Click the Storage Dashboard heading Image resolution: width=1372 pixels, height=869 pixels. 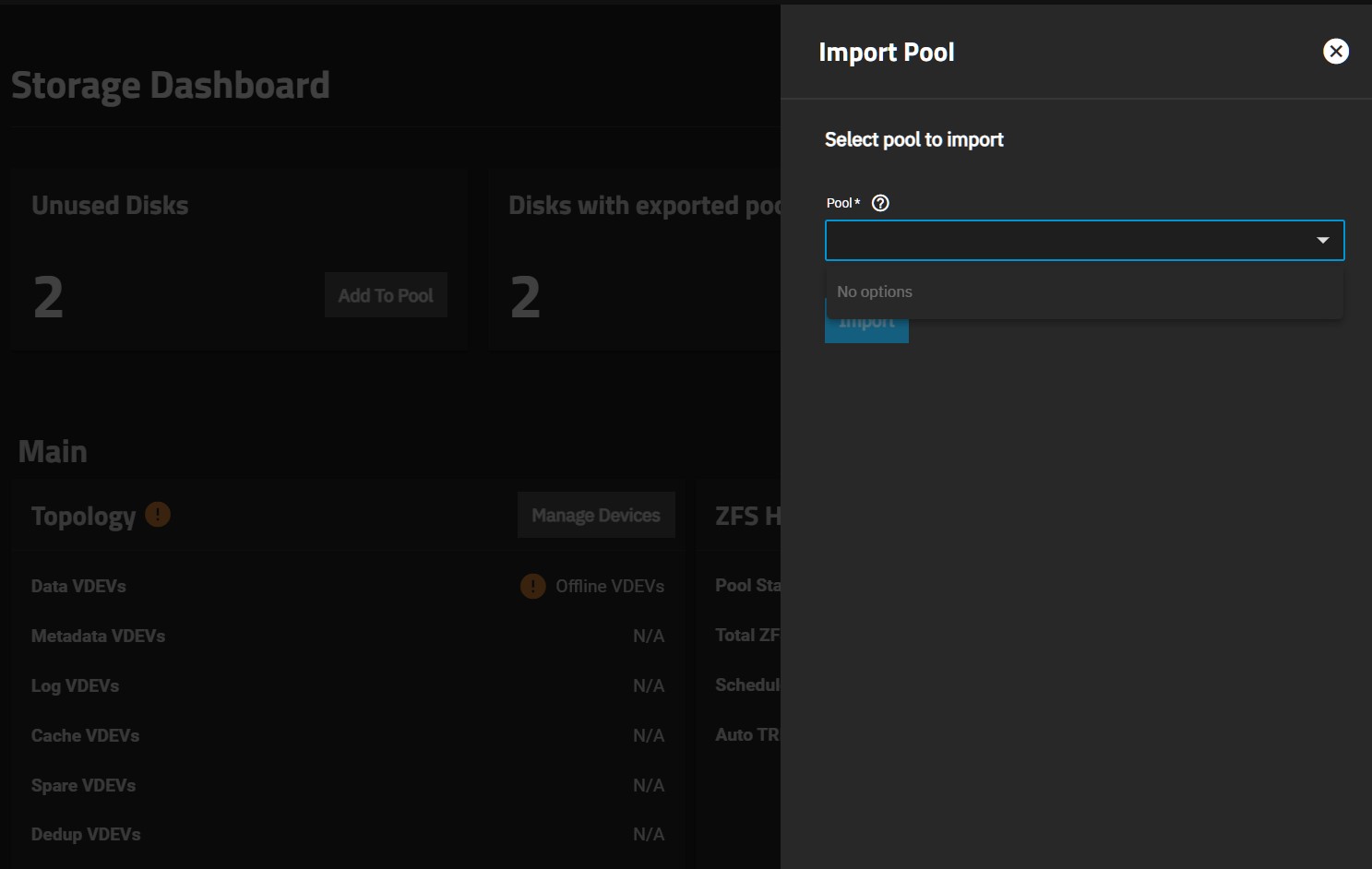(x=171, y=85)
